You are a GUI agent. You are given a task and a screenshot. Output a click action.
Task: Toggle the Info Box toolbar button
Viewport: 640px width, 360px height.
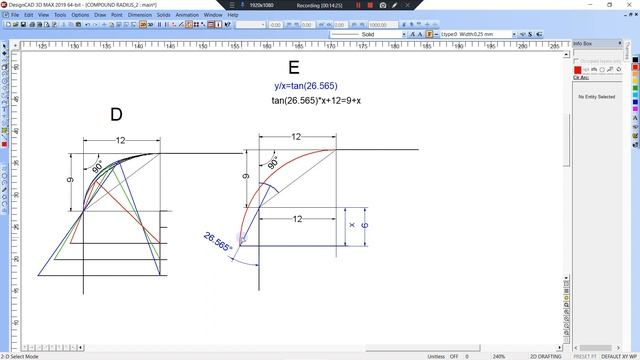coord(218,24)
